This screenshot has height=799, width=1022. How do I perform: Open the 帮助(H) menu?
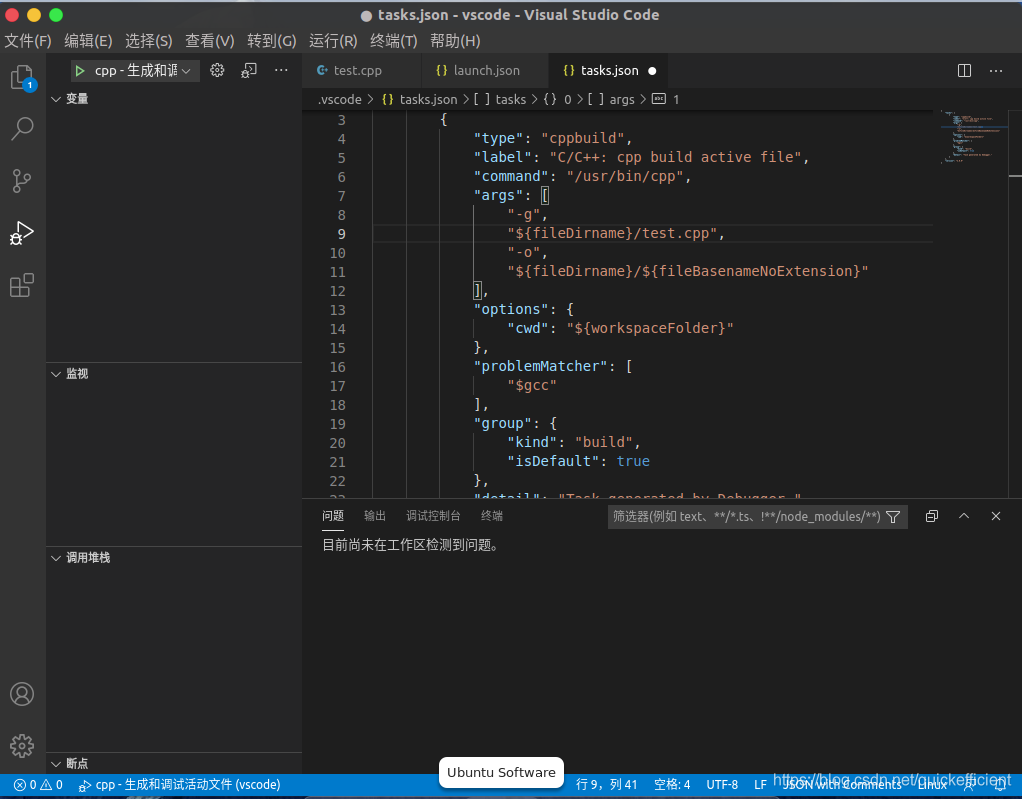[x=455, y=41]
